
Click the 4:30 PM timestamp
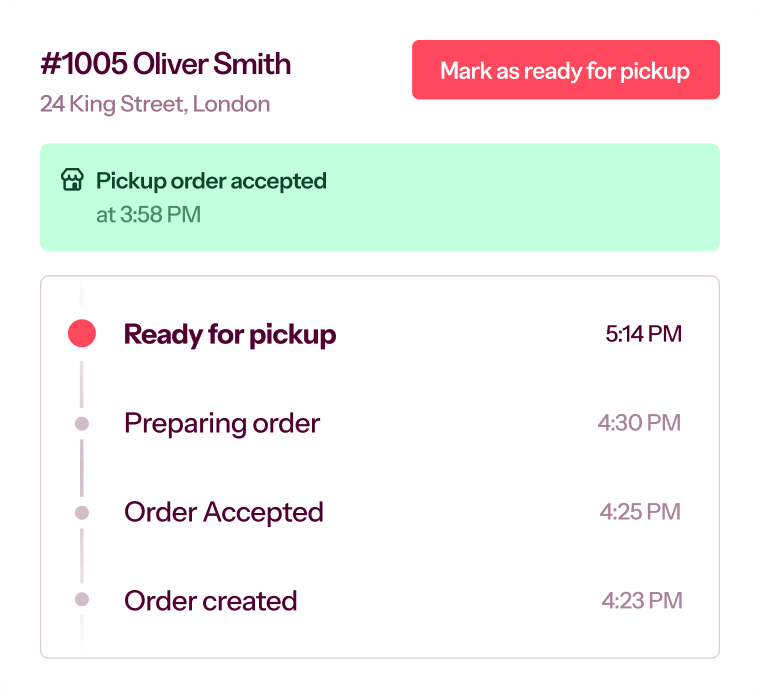639,423
